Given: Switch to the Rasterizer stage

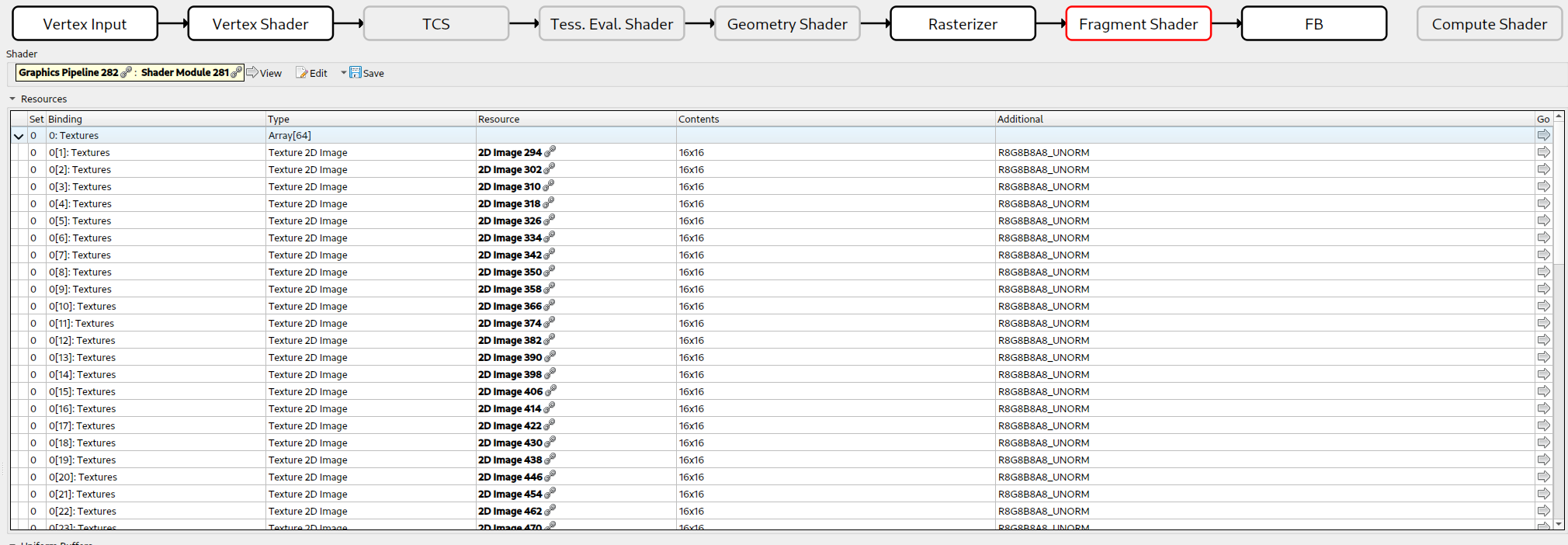Looking at the screenshot, I should coord(963,24).
